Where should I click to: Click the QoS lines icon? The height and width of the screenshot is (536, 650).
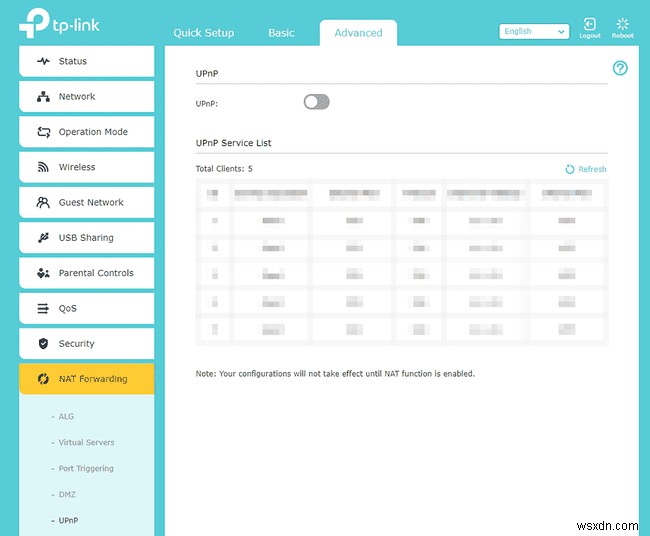pyautogui.click(x=43, y=308)
